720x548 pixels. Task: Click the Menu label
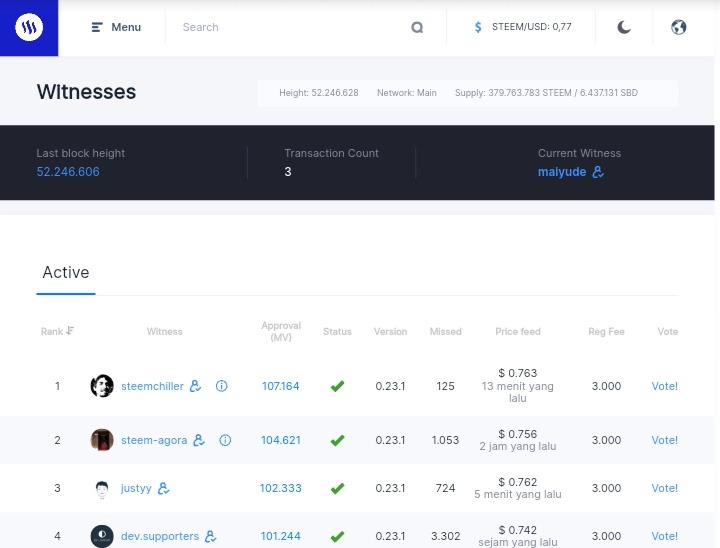point(126,28)
